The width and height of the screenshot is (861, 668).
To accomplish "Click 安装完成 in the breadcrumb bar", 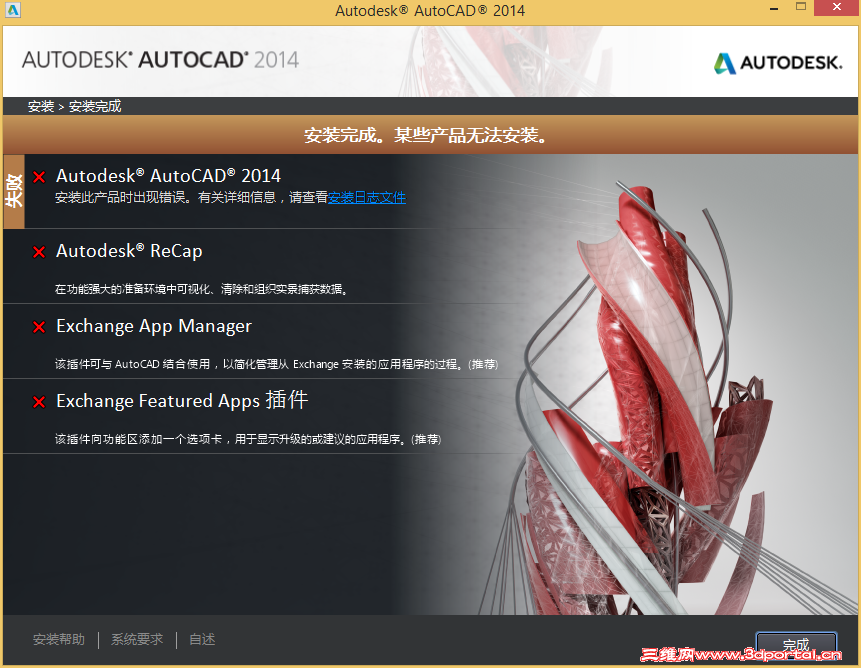I will tap(95, 105).
